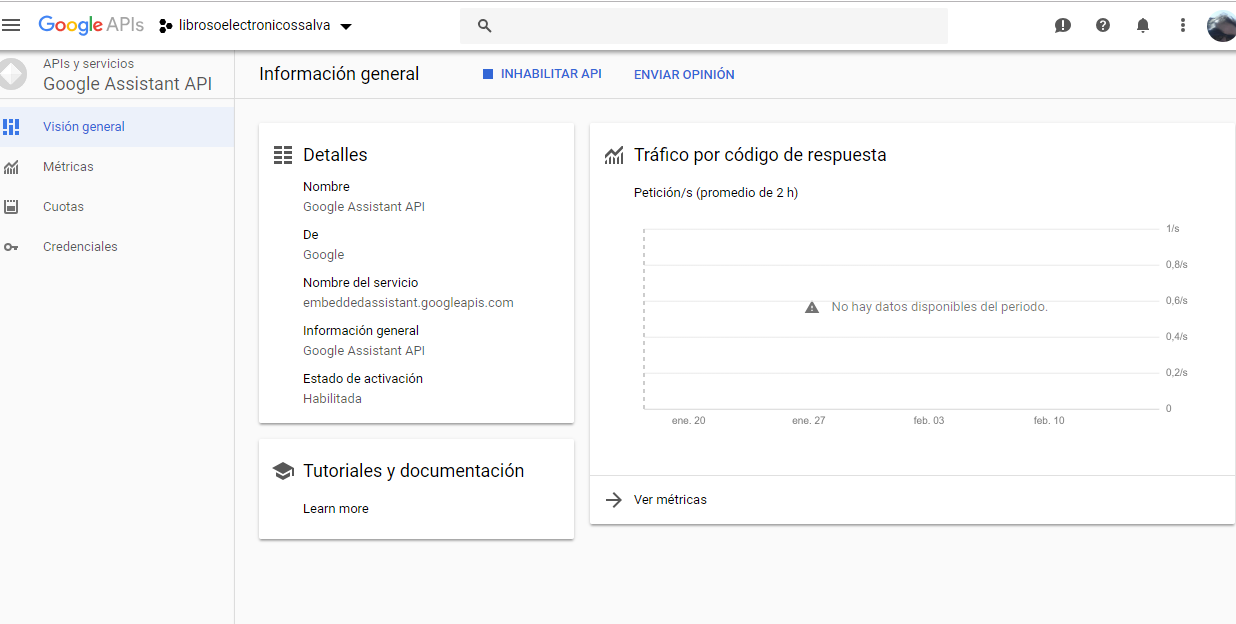Viewport: 1236px width, 624px height.
Task: Open the hamburger navigation menu
Action: pos(11,25)
